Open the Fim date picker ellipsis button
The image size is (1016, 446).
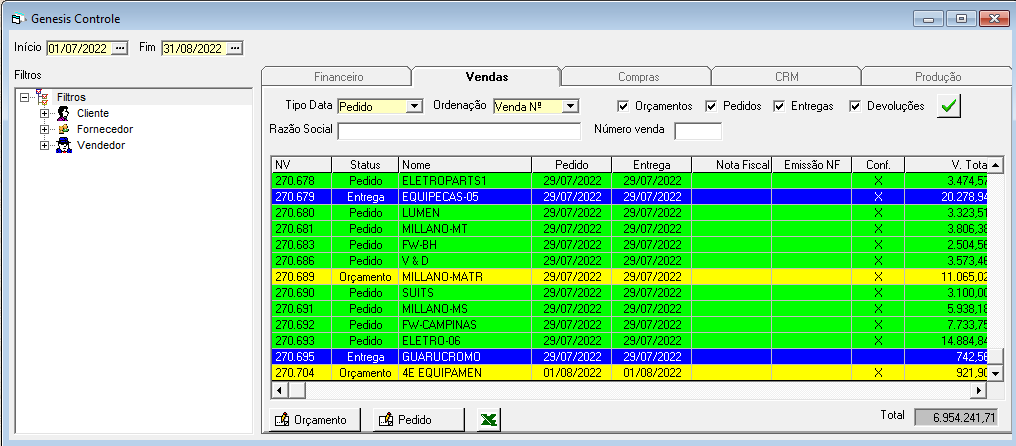pyautogui.click(x=235, y=49)
